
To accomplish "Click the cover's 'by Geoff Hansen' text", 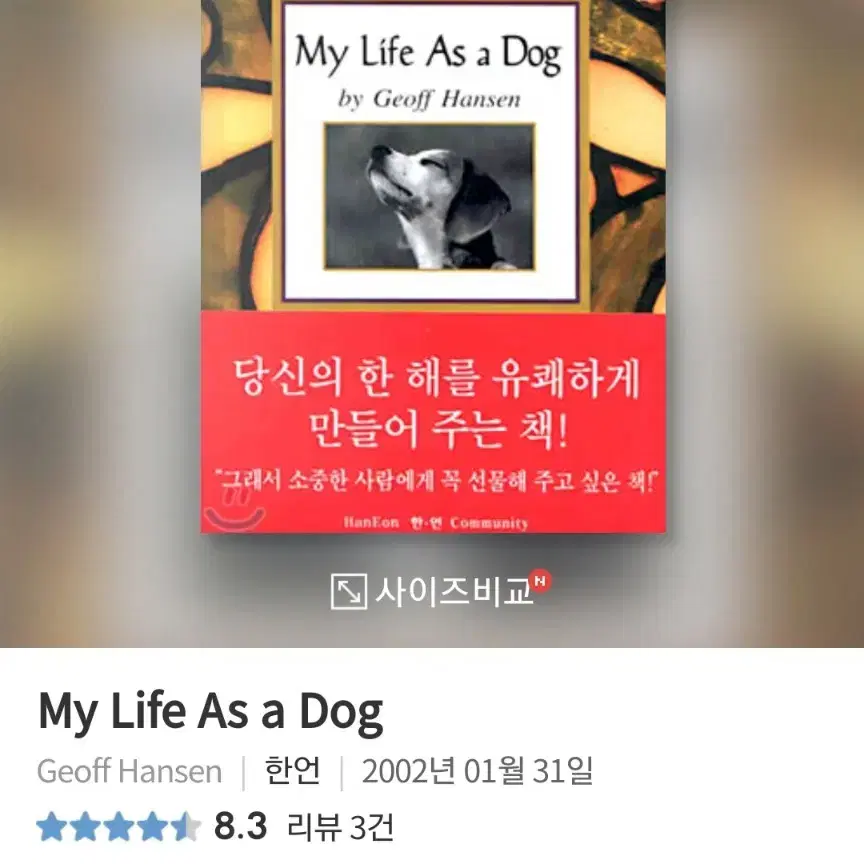I will (429, 99).
